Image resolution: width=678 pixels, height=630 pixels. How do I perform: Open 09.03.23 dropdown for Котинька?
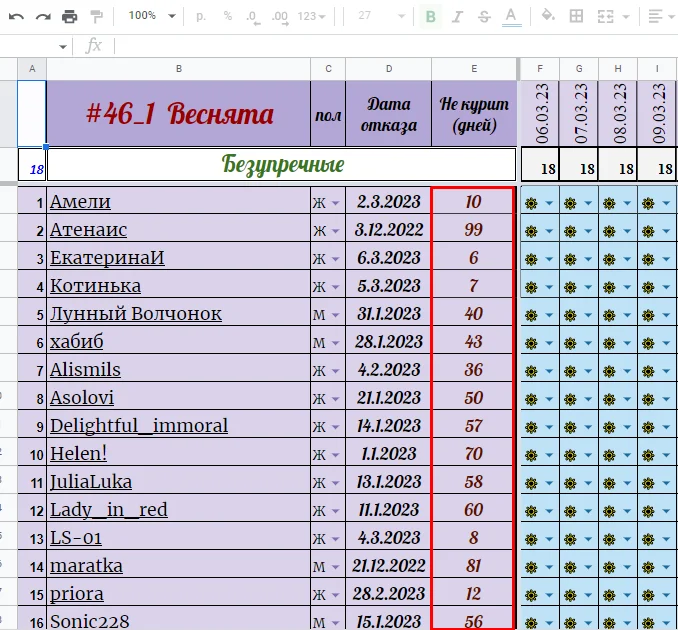666,287
